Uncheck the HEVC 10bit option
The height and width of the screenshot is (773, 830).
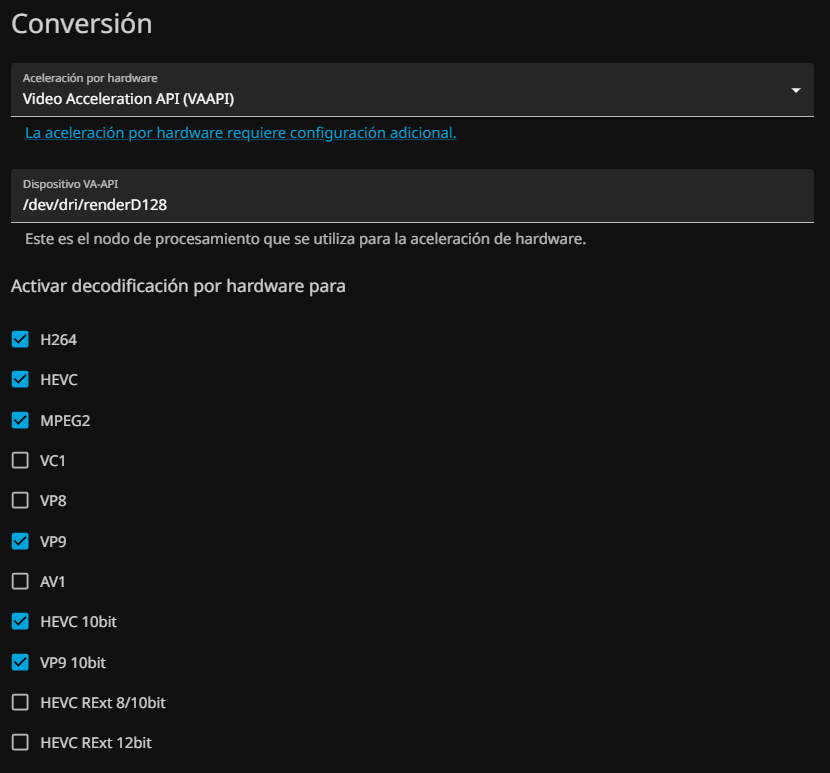click(x=20, y=621)
